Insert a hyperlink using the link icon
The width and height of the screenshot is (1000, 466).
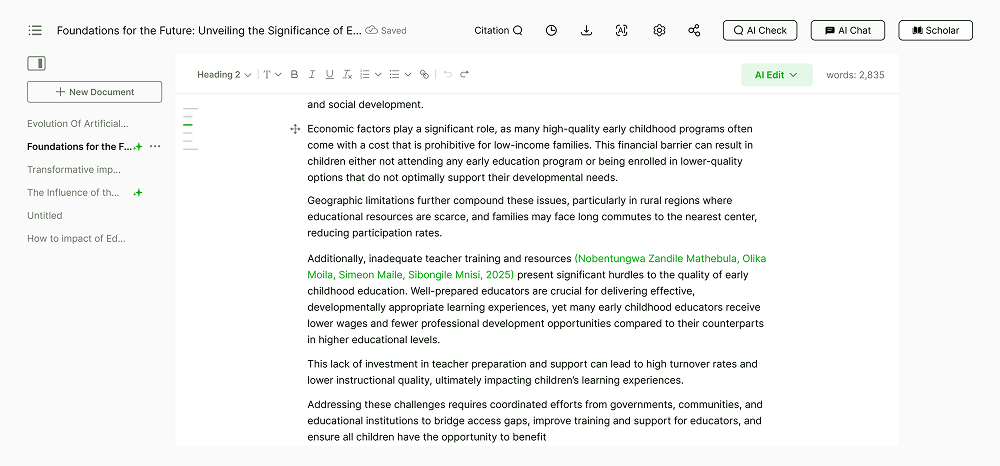(424, 75)
